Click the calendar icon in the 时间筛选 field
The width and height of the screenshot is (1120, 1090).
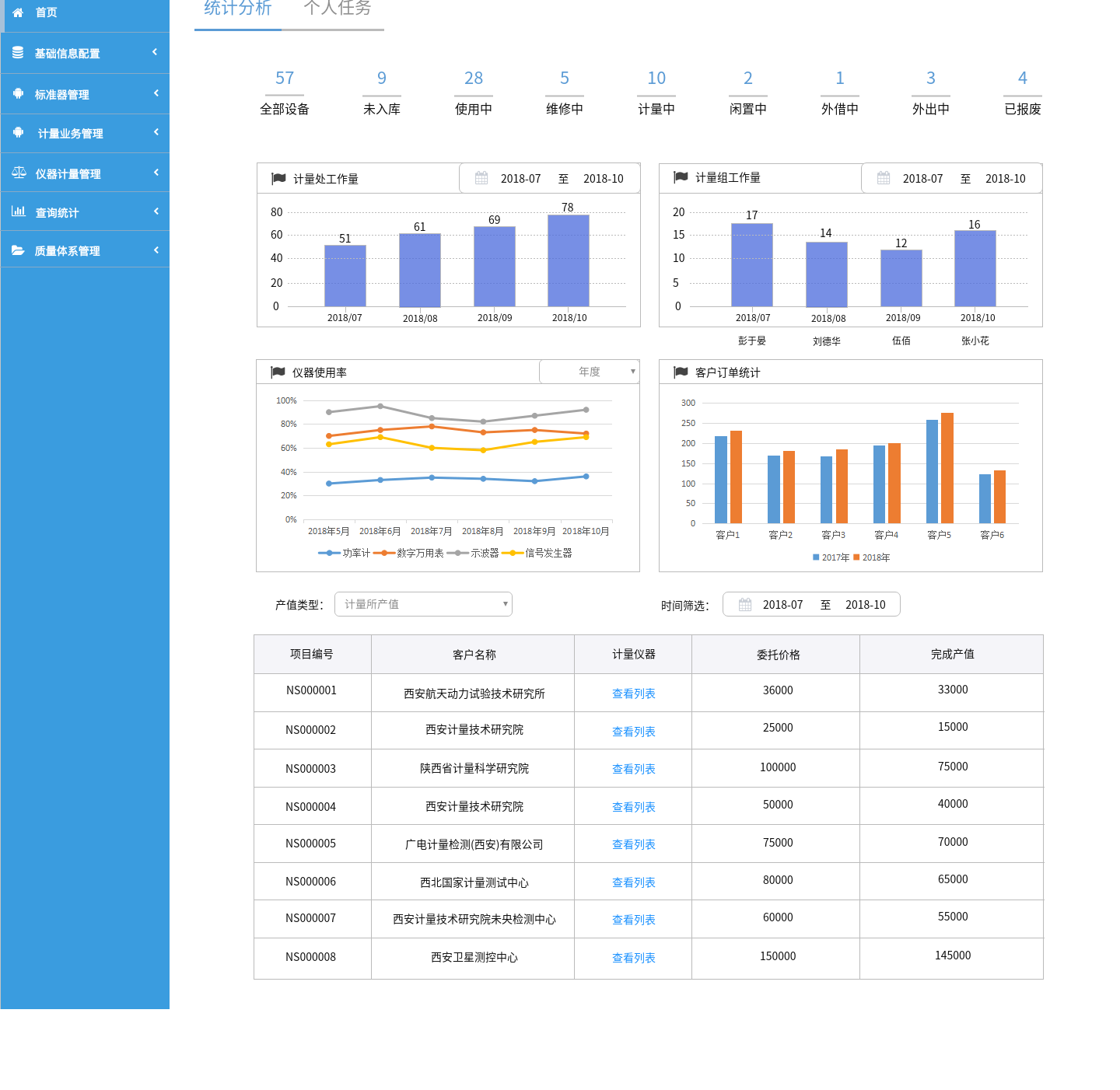(745, 604)
